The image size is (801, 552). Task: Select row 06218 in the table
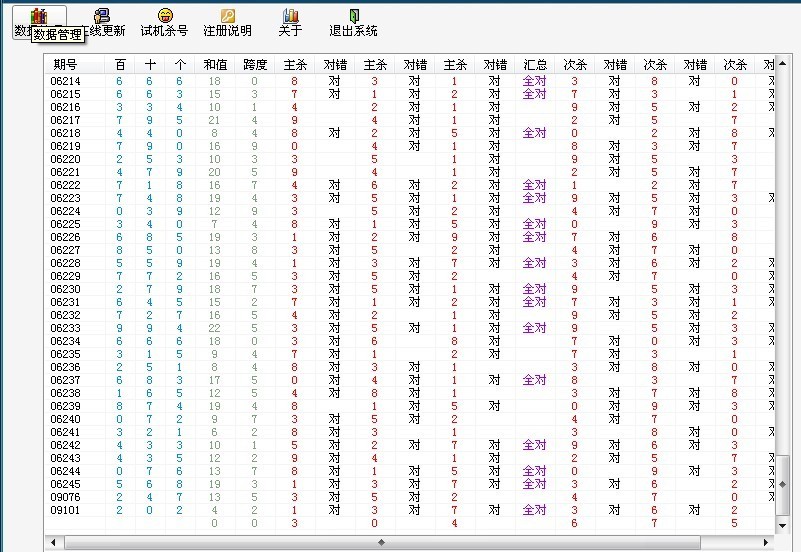[x=410, y=133]
